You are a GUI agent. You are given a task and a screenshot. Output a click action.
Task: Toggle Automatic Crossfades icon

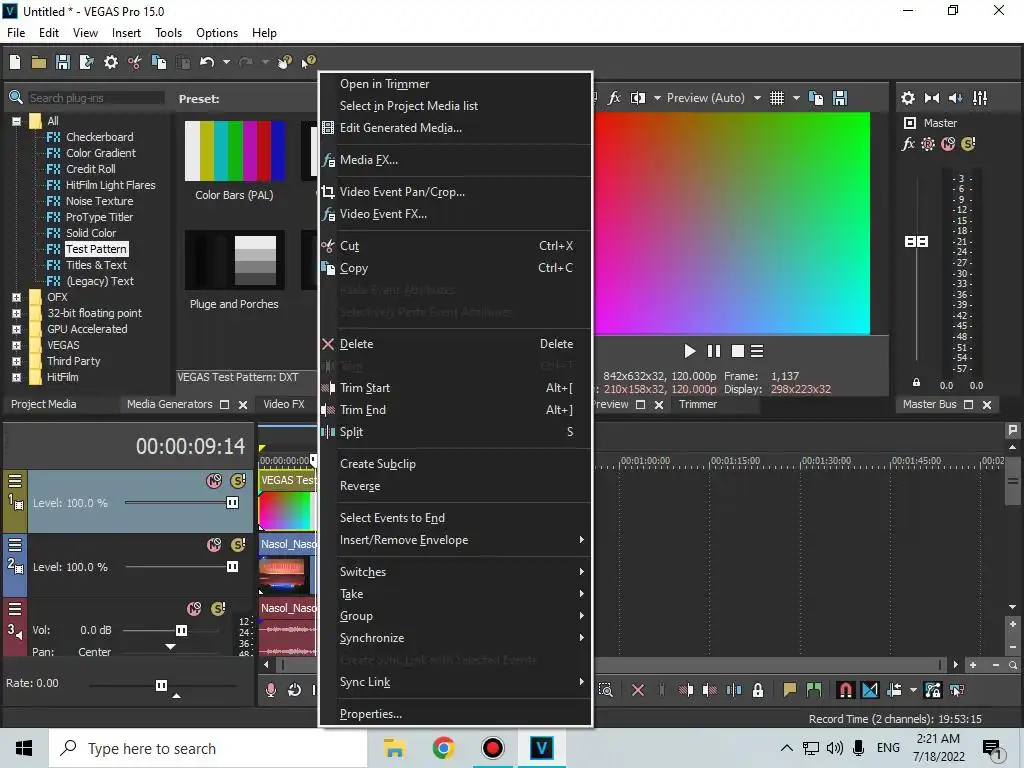coord(870,690)
